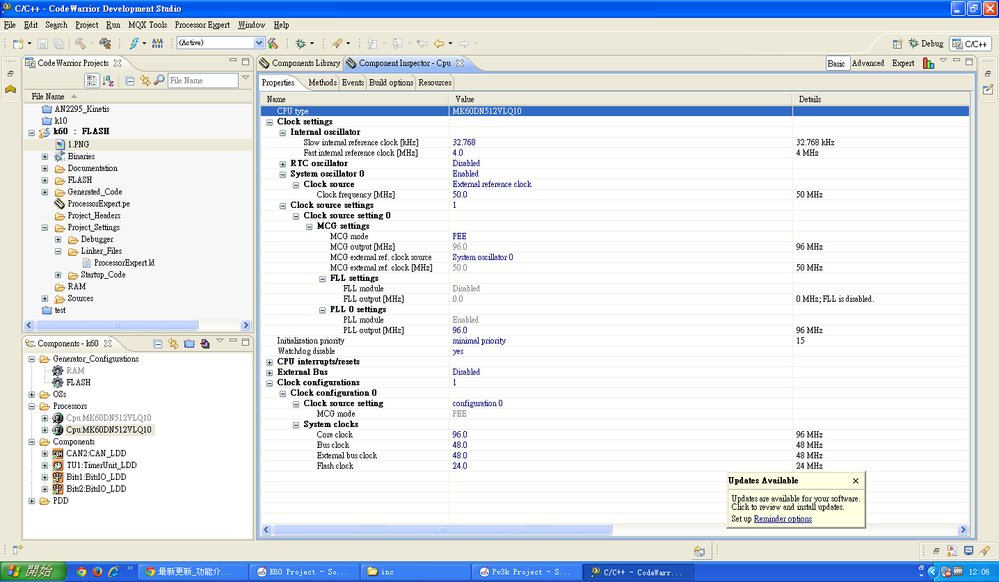Expand the RTC oscillator group

[283, 164]
